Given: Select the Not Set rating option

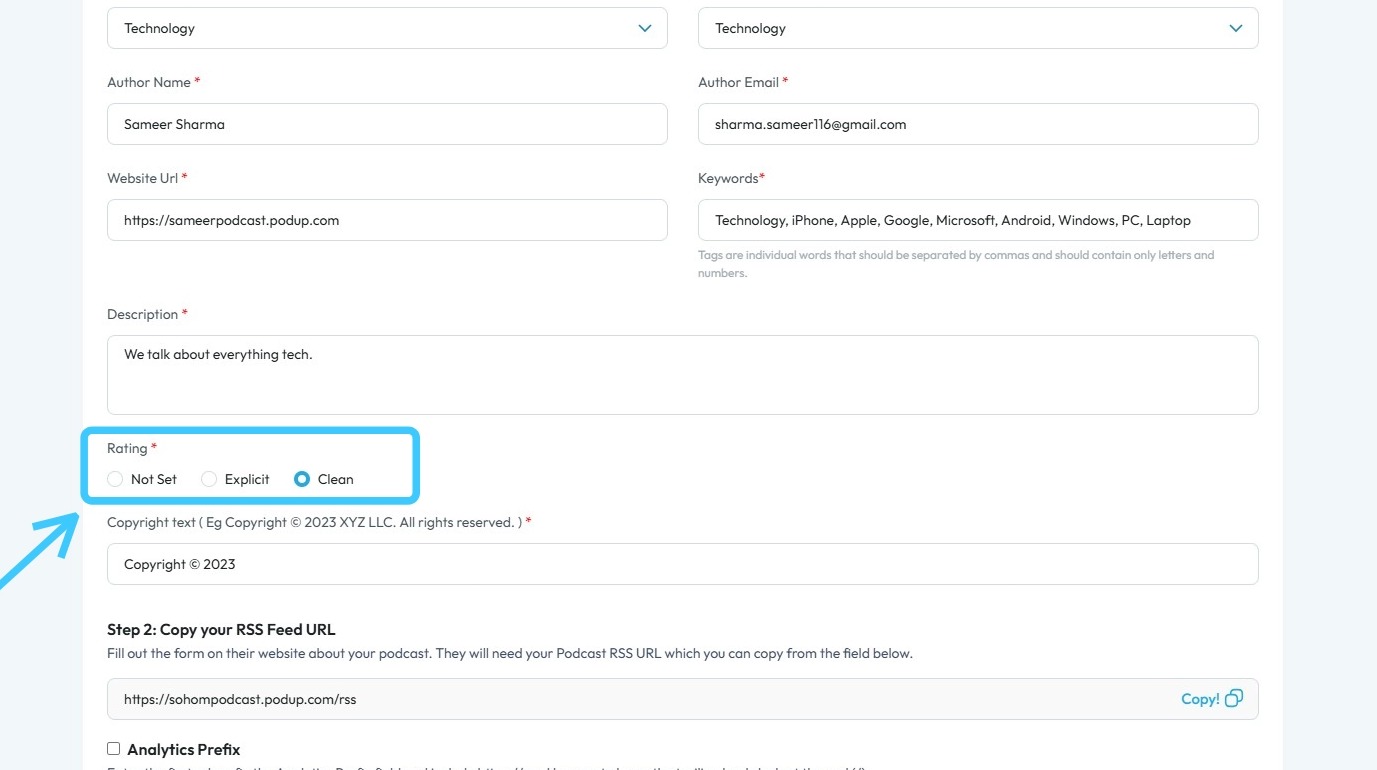Looking at the screenshot, I should point(115,479).
